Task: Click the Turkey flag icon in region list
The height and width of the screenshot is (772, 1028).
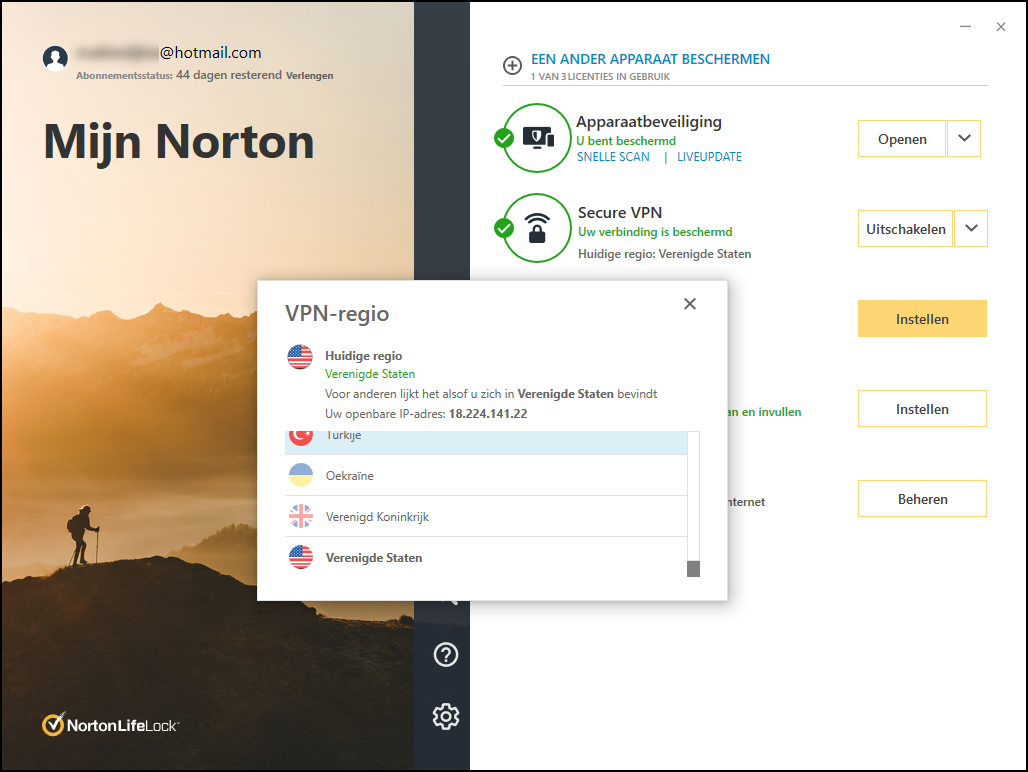Action: click(301, 438)
